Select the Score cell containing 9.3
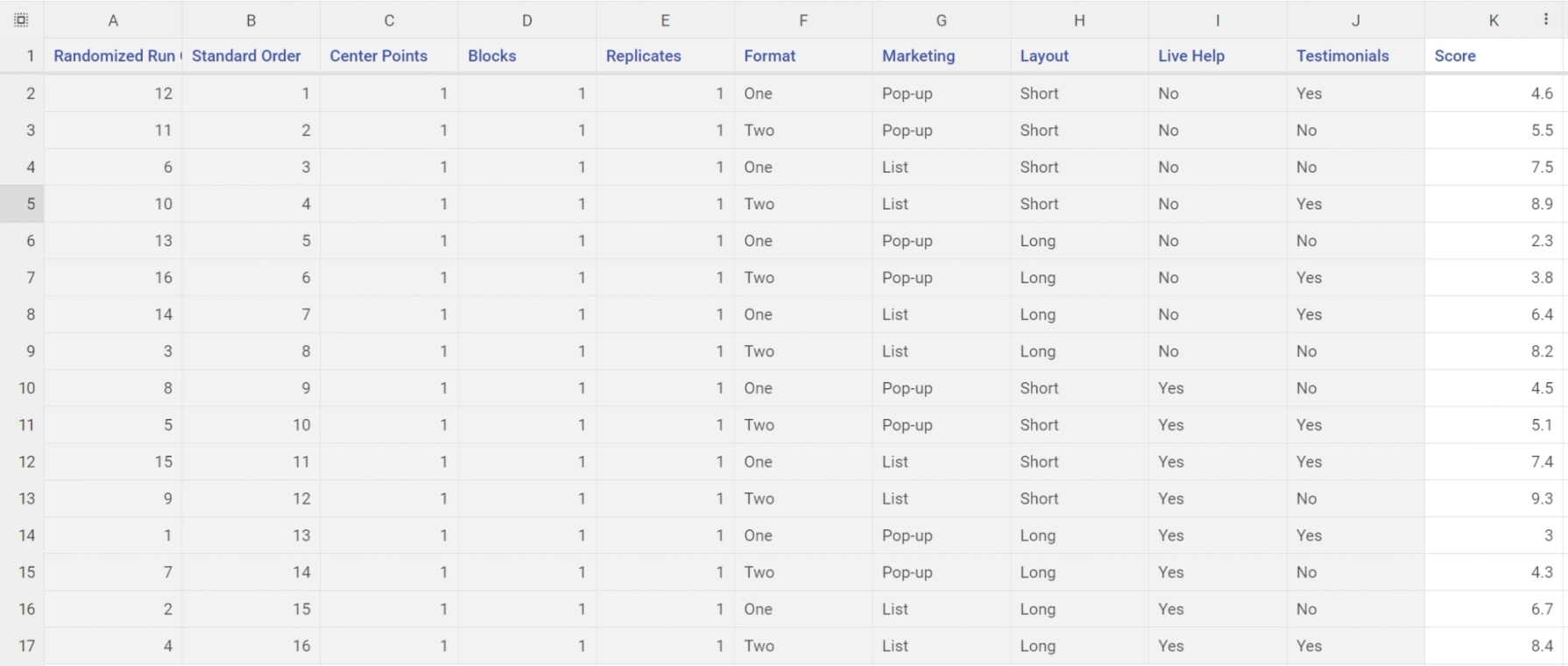The width and height of the screenshot is (1568, 666). pos(1494,499)
